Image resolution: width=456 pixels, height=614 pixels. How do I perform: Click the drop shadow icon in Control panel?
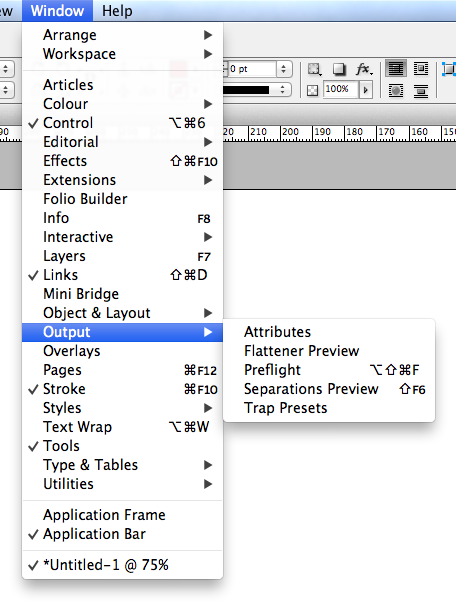[x=339, y=69]
